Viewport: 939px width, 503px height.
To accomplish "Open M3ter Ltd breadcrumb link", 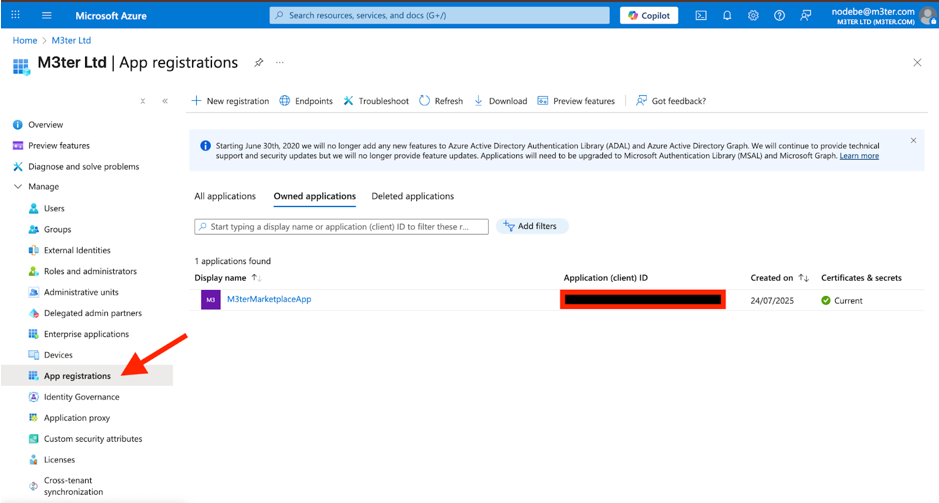I will click(71, 40).
